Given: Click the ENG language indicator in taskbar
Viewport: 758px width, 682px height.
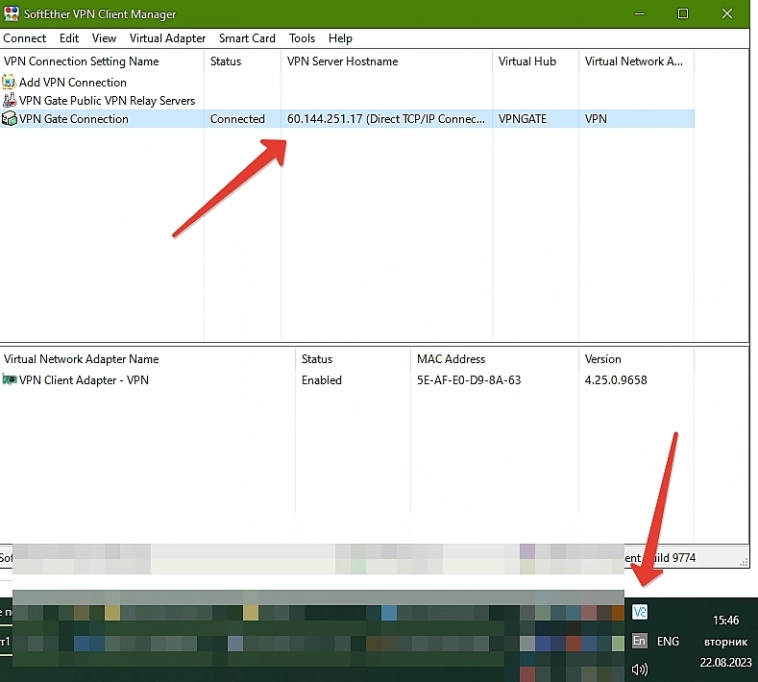Looking at the screenshot, I should pos(668,642).
